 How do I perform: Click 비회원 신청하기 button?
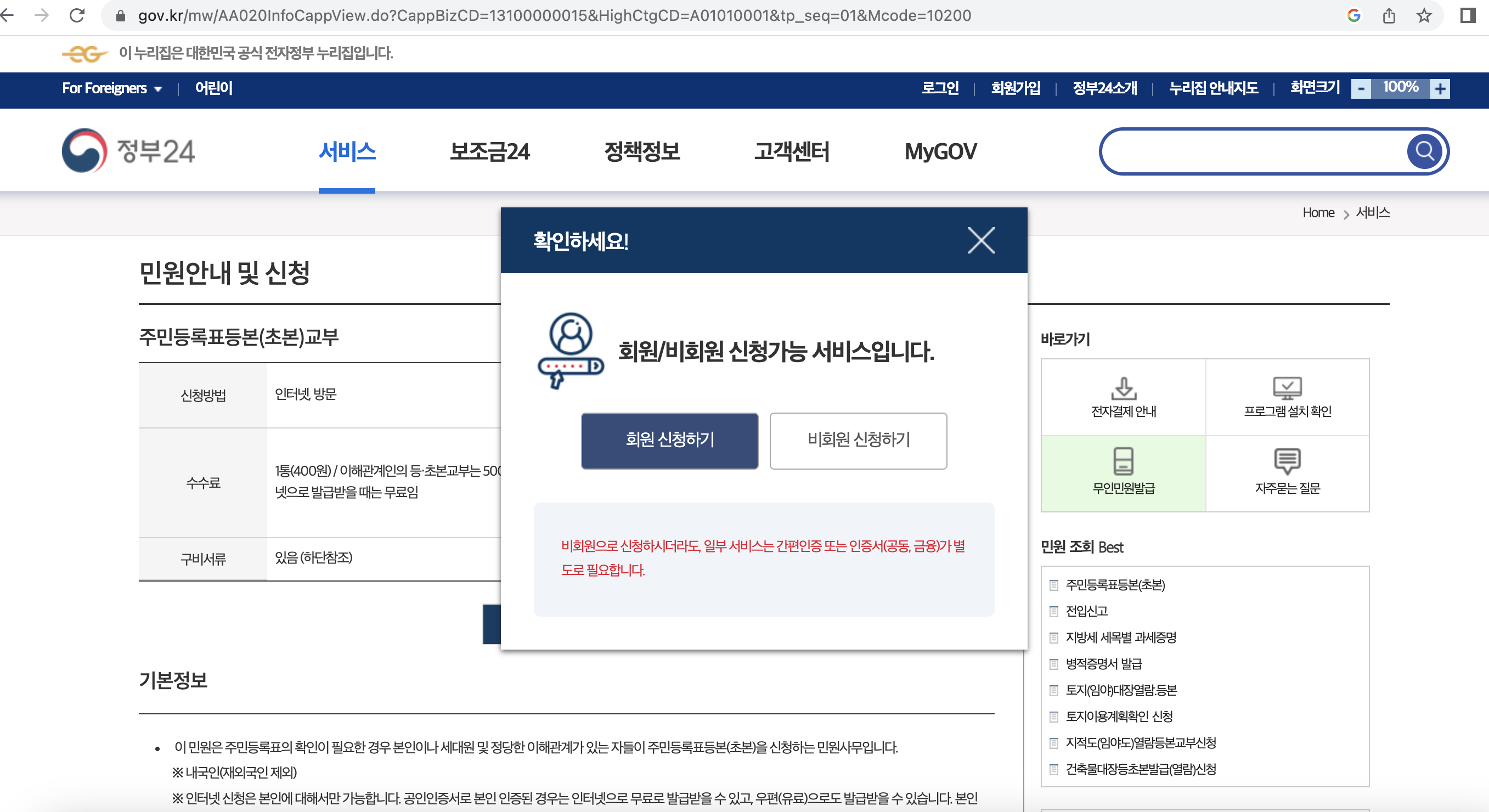(x=858, y=441)
